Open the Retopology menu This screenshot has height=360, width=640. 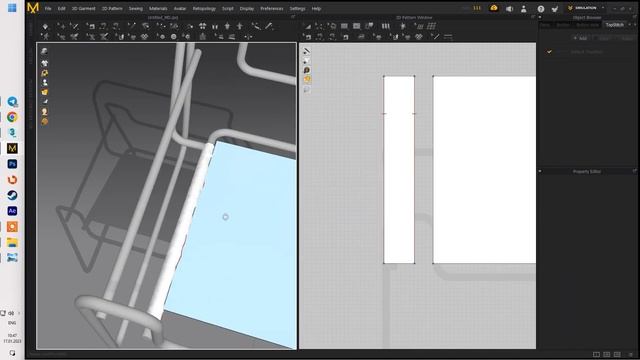click(204, 9)
